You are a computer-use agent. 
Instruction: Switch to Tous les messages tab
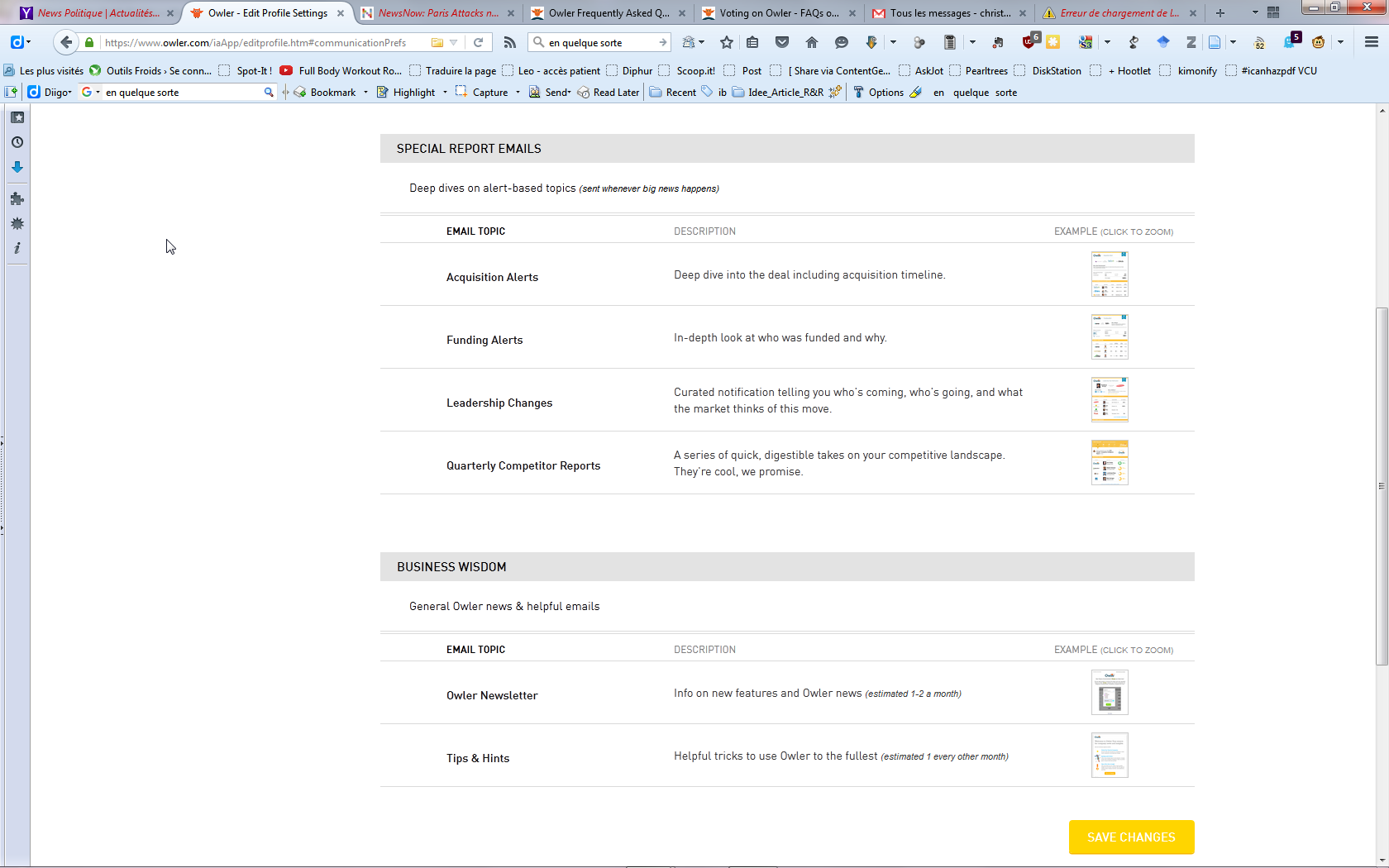[x=949, y=13]
